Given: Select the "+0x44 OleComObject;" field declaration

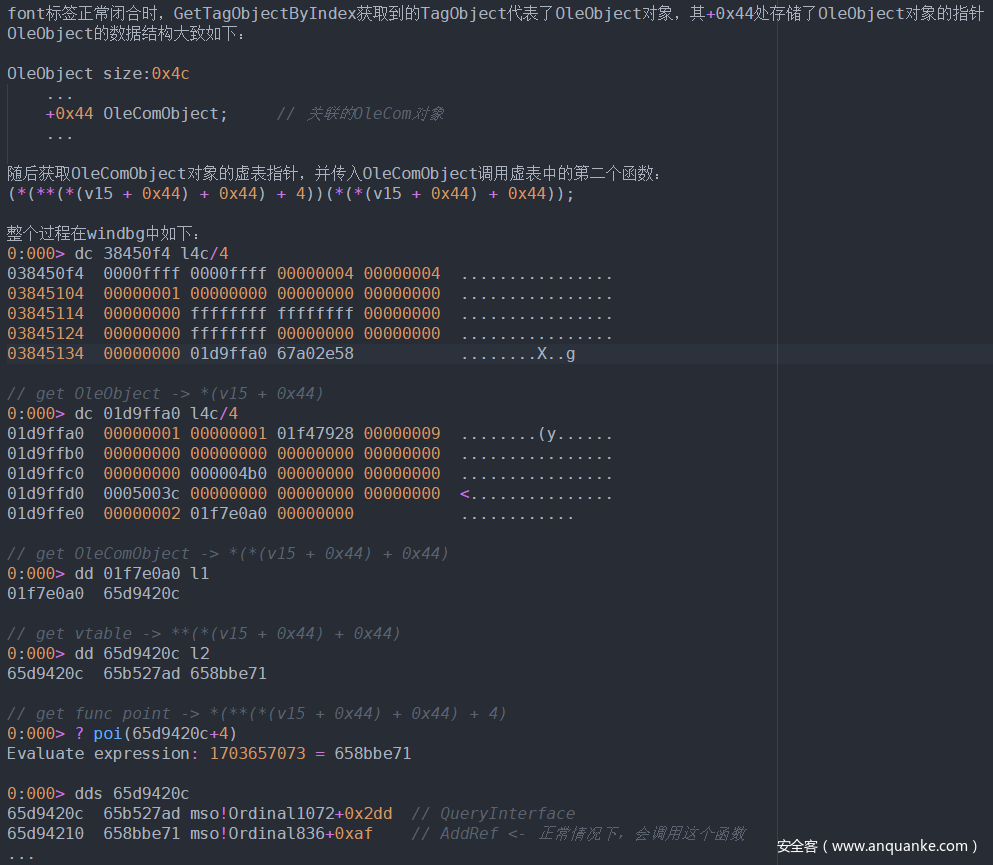Looking at the screenshot, I should (137, 114).
